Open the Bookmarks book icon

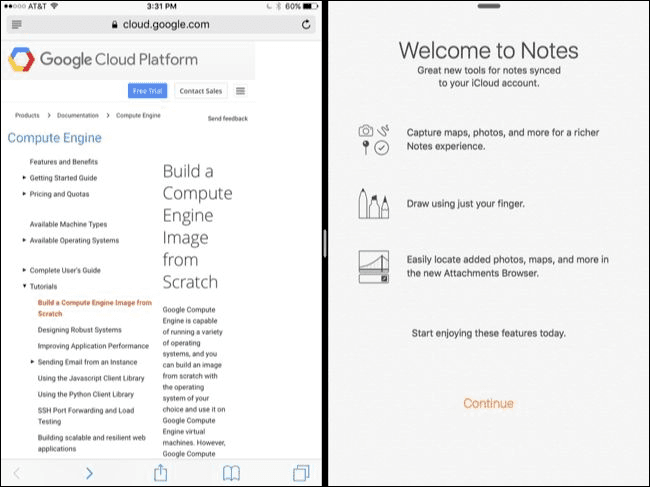(x=231, y=473)
